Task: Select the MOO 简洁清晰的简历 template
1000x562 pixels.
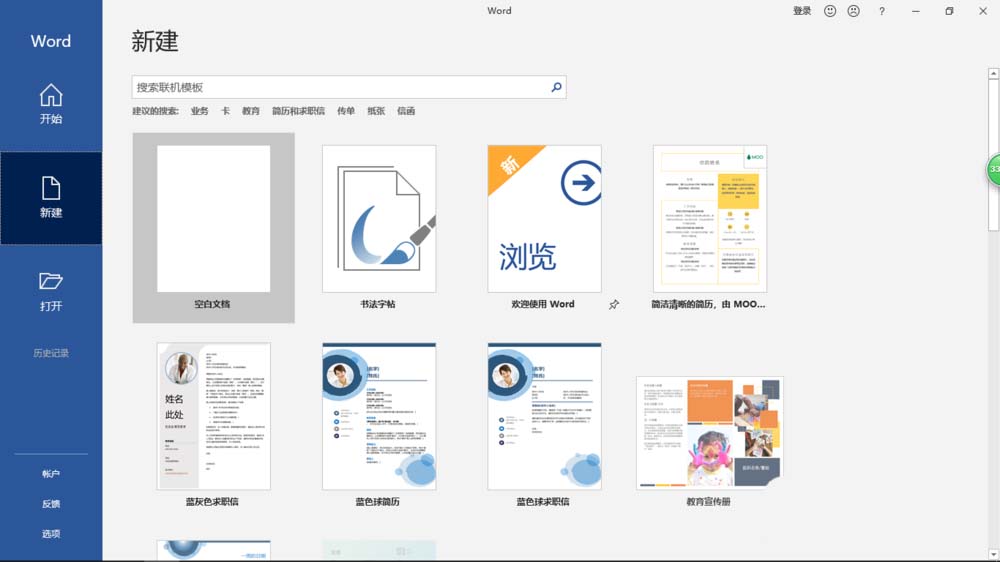Action: coord(709,227)
